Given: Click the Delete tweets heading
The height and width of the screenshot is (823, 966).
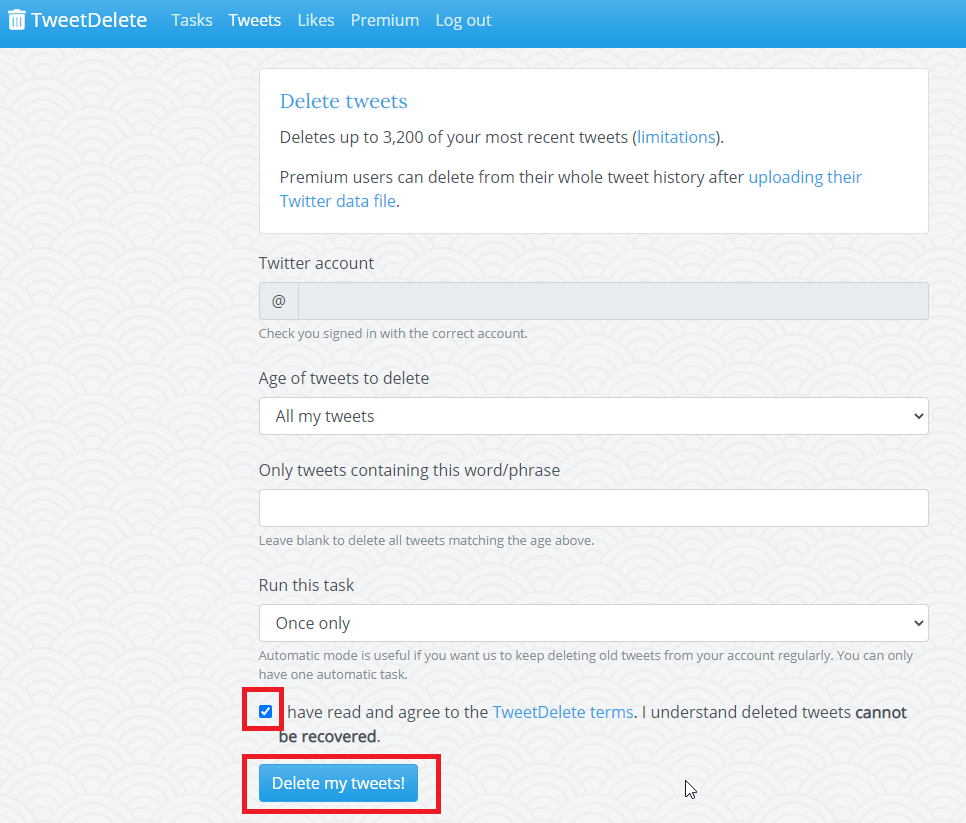Looking at the screenshot, I should click(x=344, y=101).
